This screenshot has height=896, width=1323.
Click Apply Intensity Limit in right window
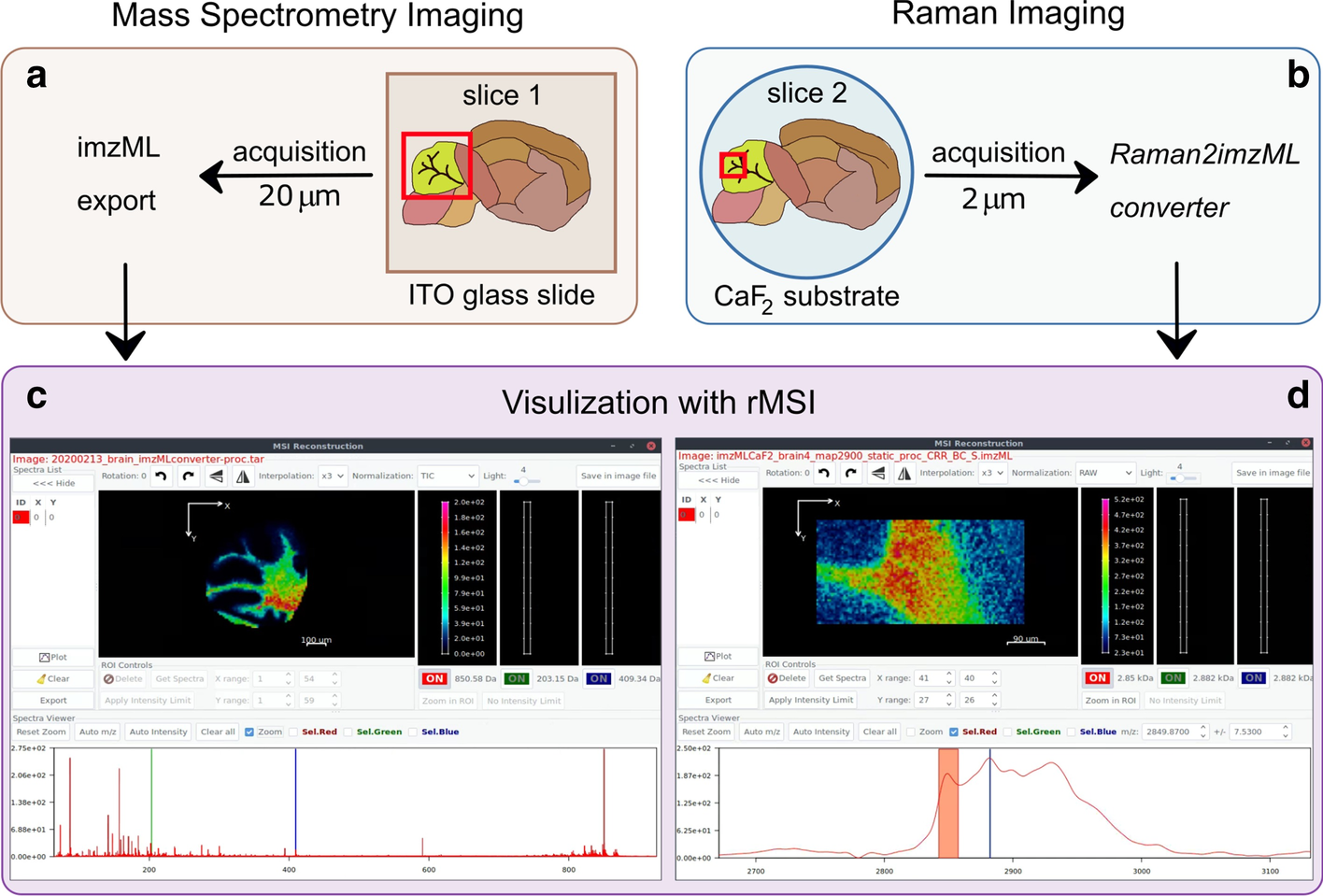(x=811, y=700)
